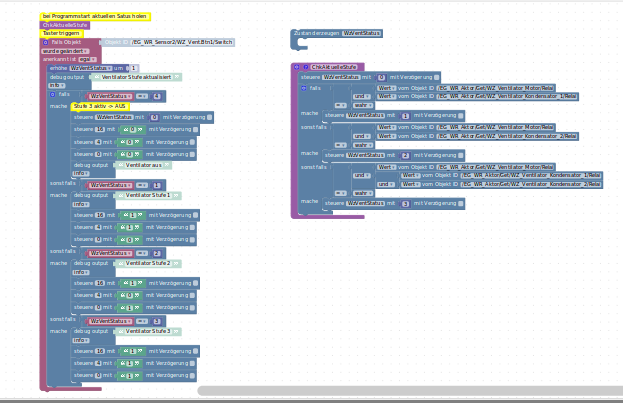
Task: Click the Objekt ID field '/EG_WR_Sensor2/WZ_Vent.Btn1/Switch'
Action: tap(182, 42)
